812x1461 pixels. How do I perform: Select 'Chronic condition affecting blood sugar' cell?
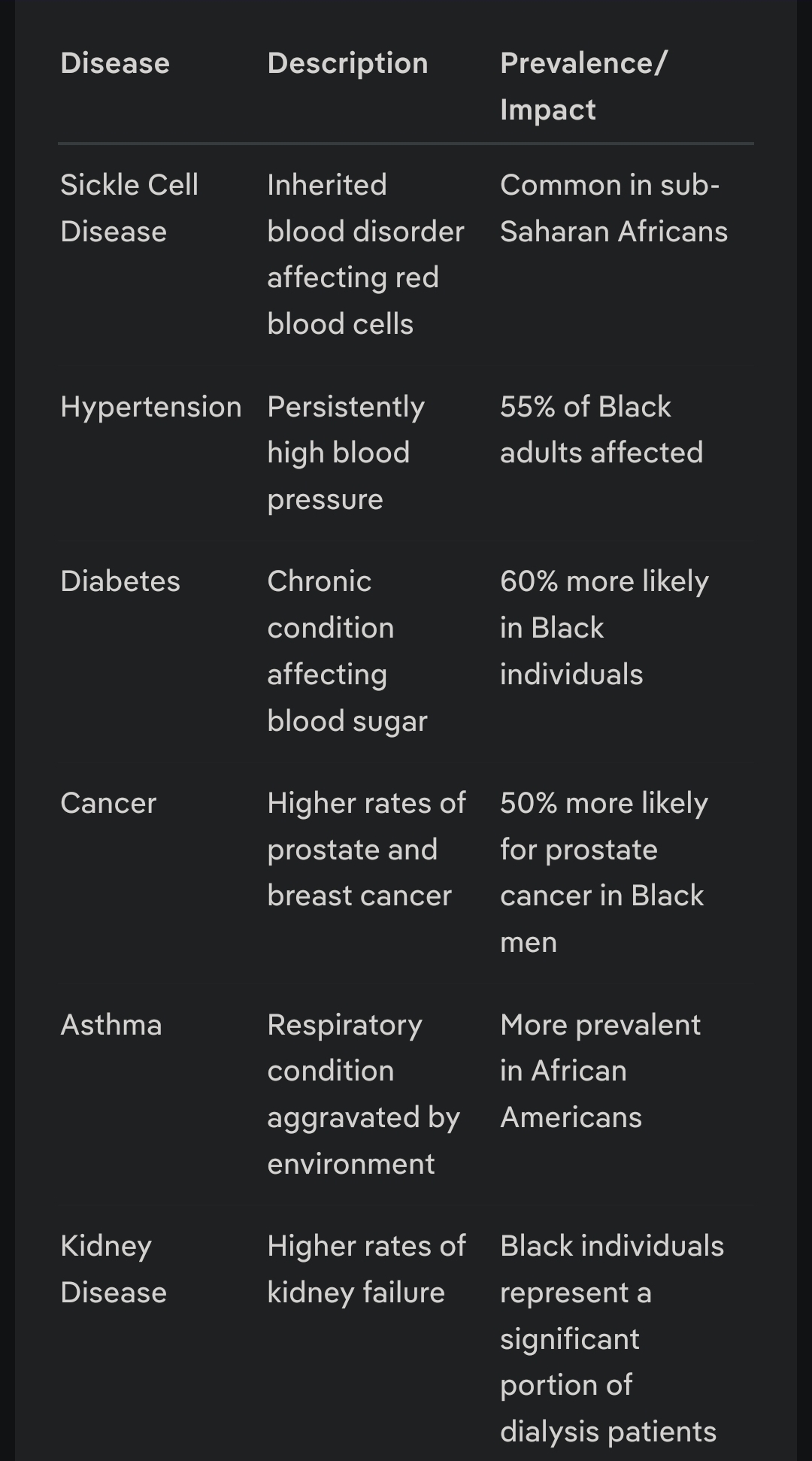coord(347,651)
